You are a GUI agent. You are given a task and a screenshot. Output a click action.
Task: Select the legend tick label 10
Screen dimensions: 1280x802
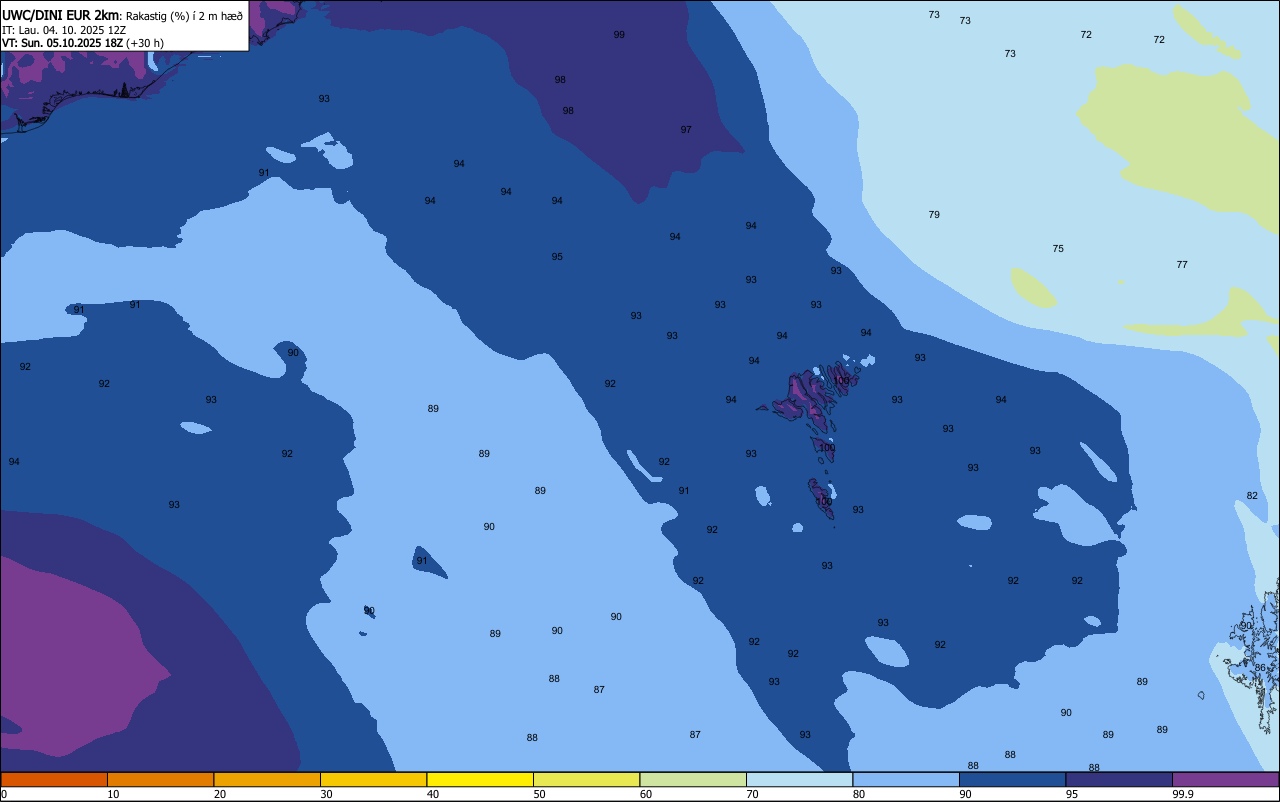click(114, 794)
